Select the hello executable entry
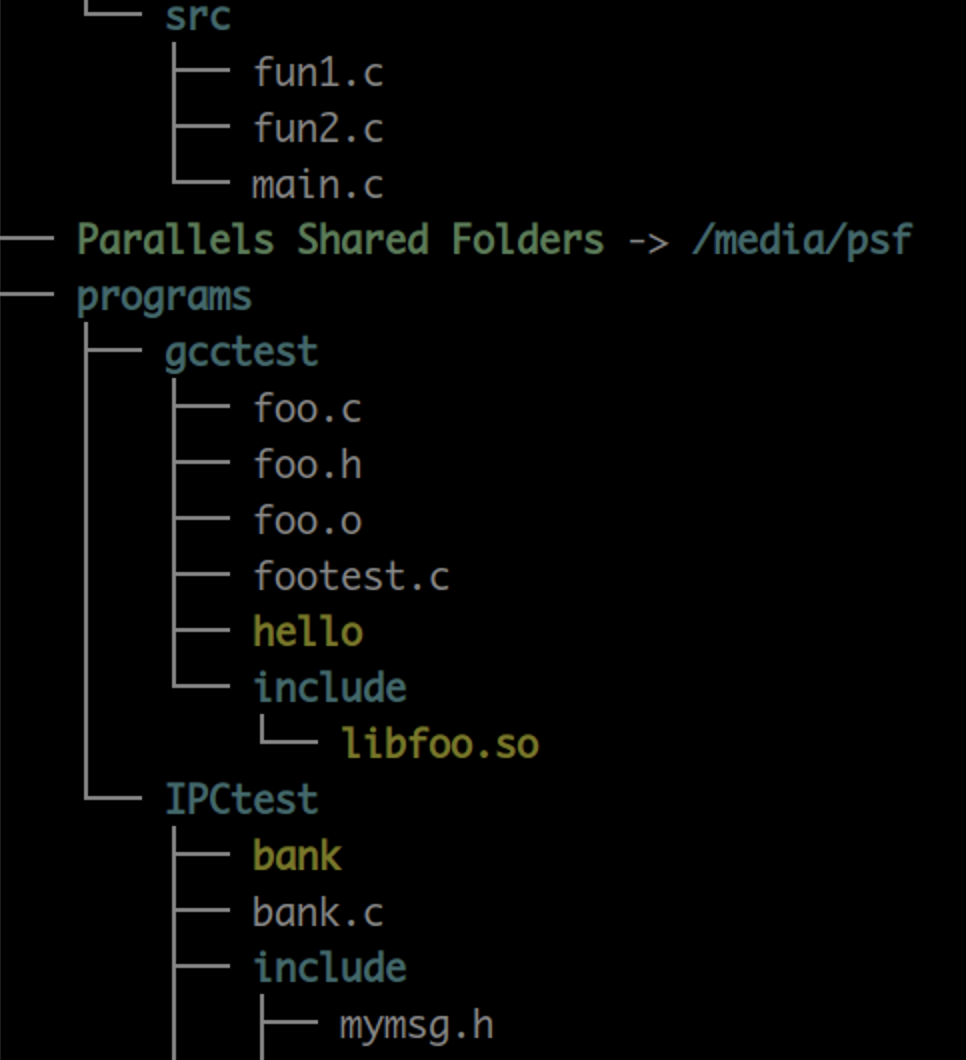Screen dimensions: 966x1060 point(307,632)
